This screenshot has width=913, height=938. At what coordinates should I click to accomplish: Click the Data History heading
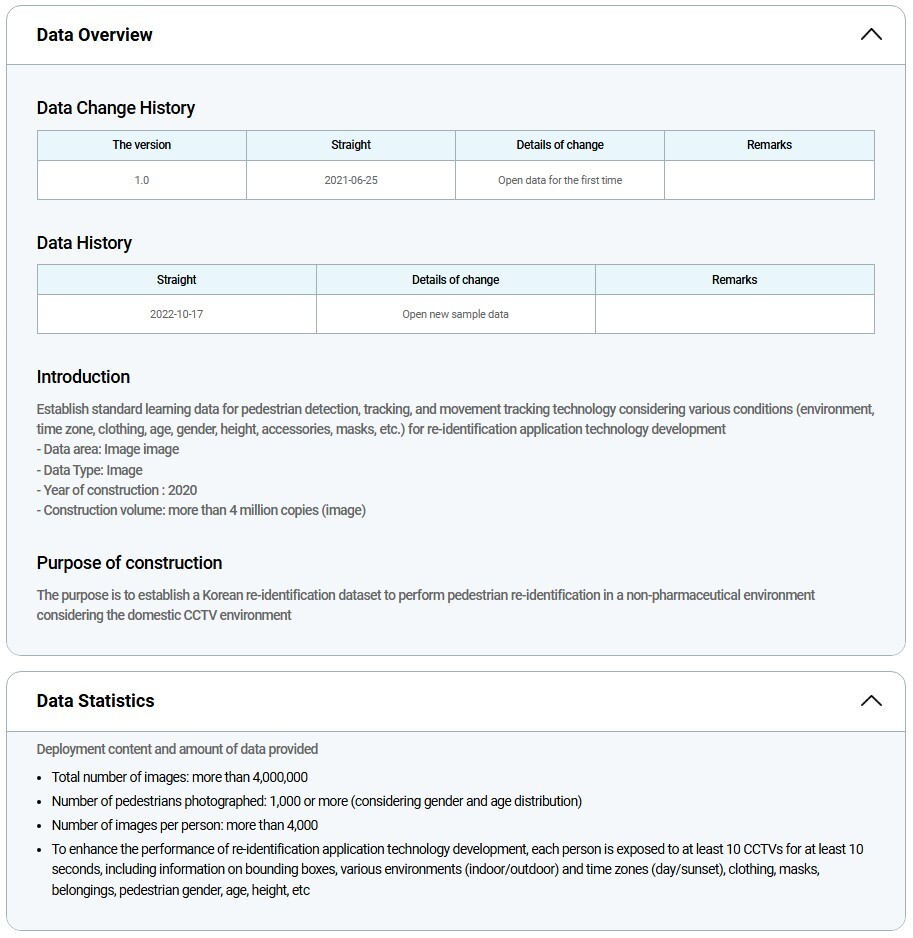point(84,243)
